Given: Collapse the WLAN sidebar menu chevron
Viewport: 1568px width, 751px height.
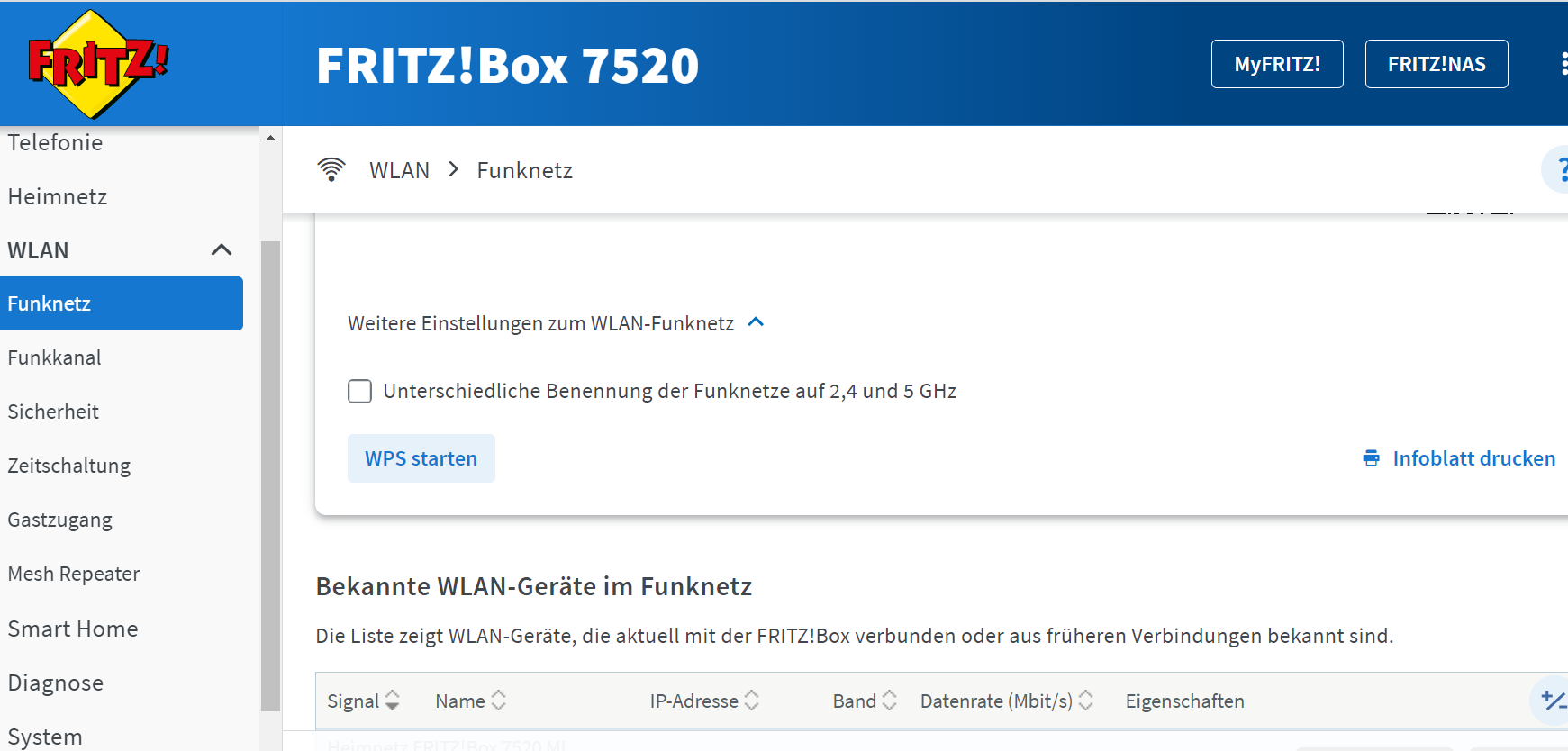Looking at the screenshot, I should click(222, 250).
